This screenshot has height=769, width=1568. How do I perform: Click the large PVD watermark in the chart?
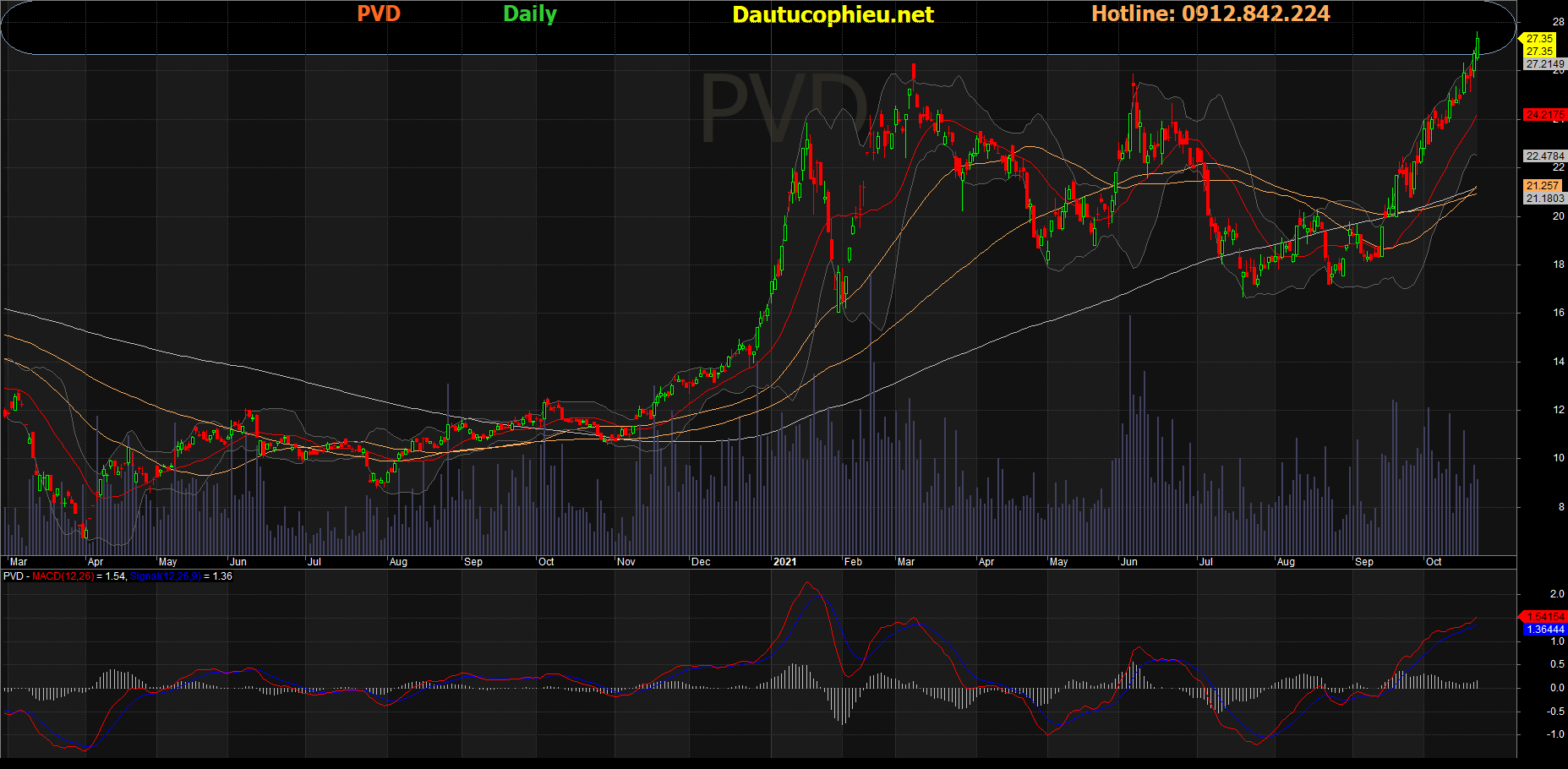click(x=784, y=110)
